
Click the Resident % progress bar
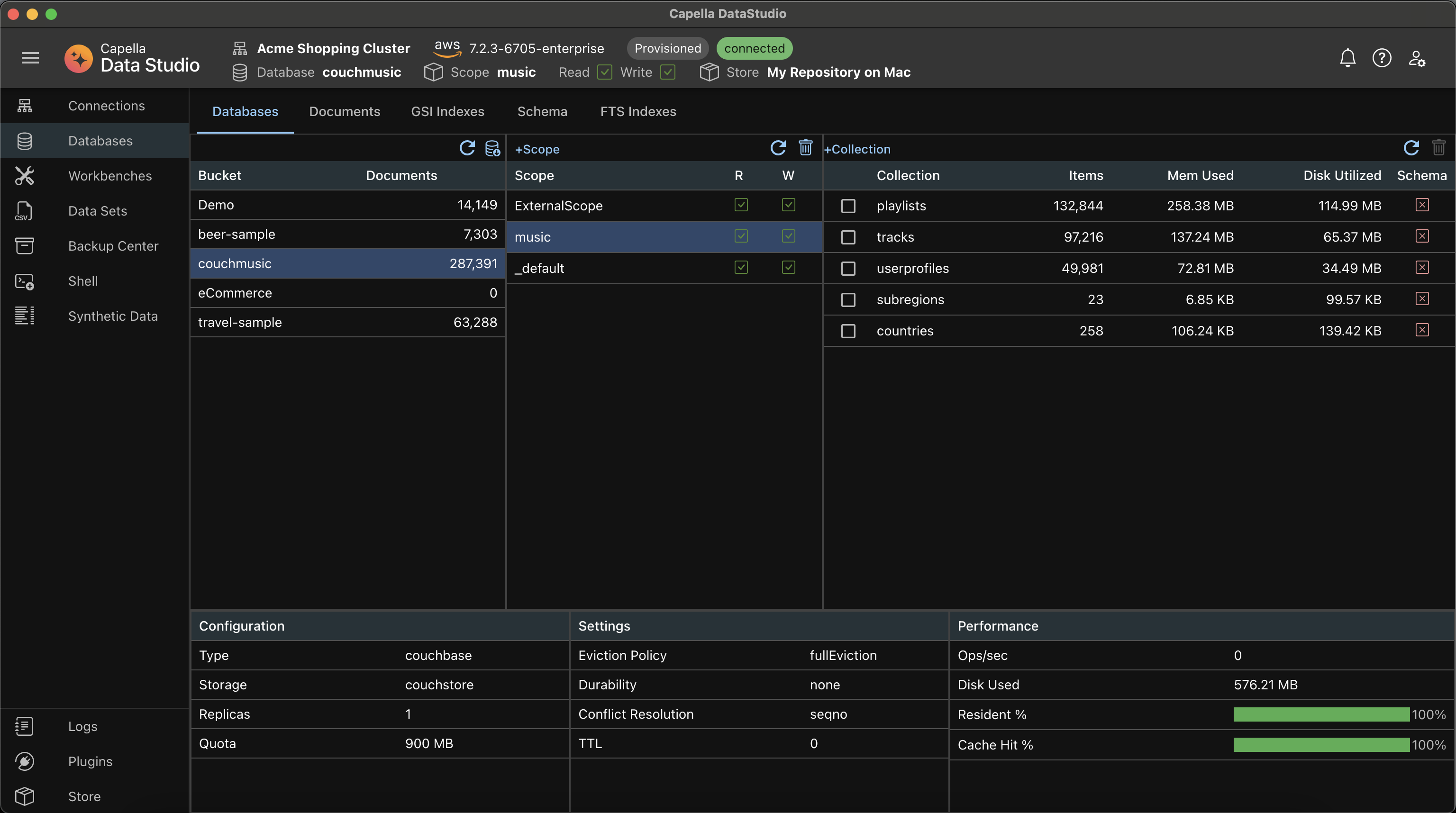point(1321,715)
